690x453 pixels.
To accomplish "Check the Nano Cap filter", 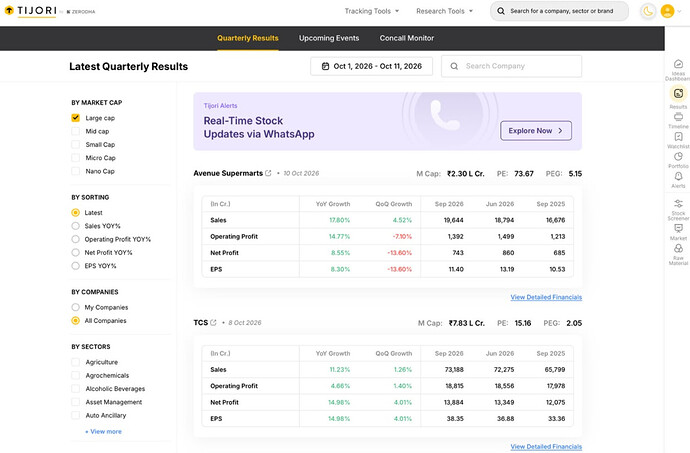I will coord(76,171).
